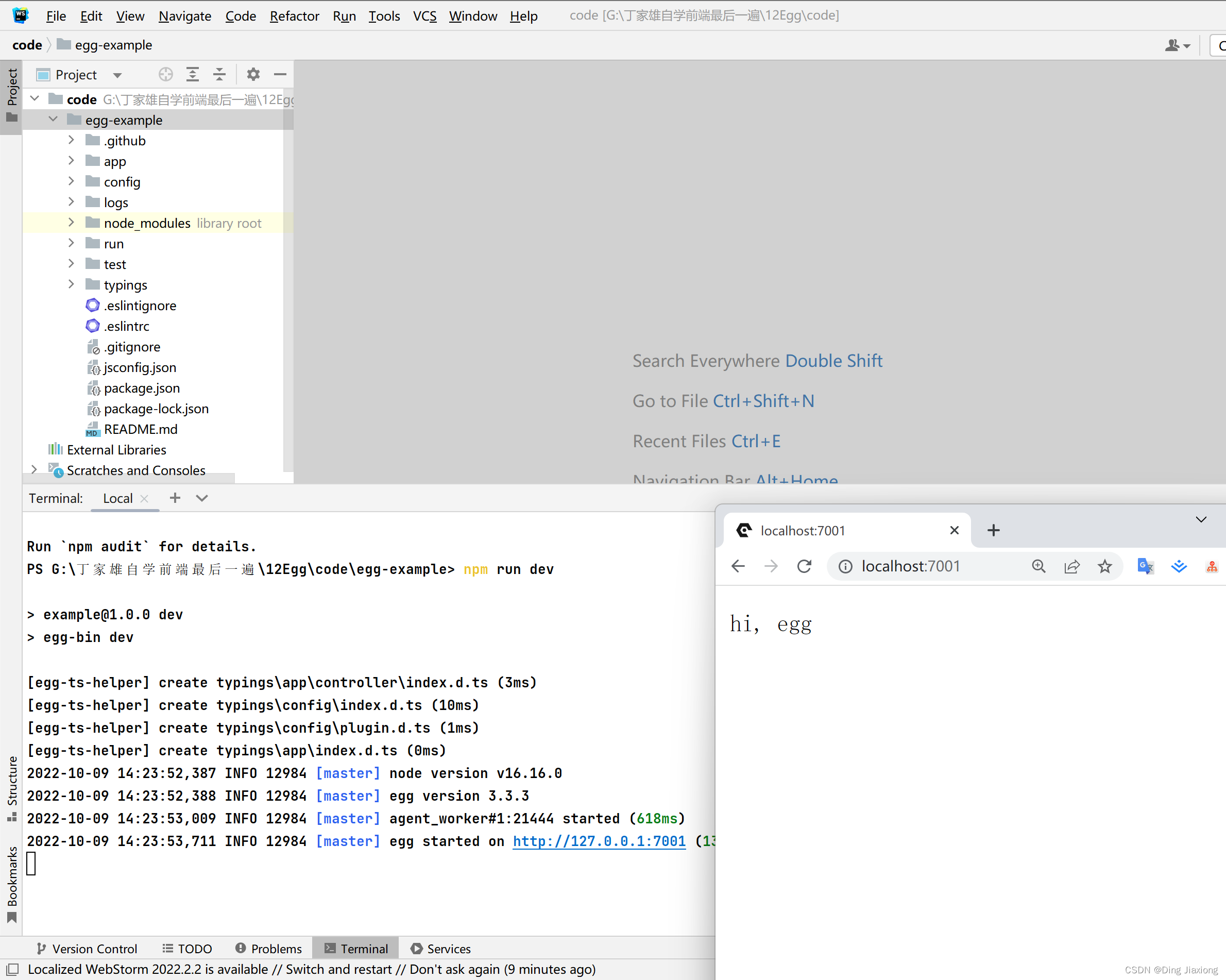Screen dimensions: 1226x980
Task: Open the File menu
Action: pos(56,16)
